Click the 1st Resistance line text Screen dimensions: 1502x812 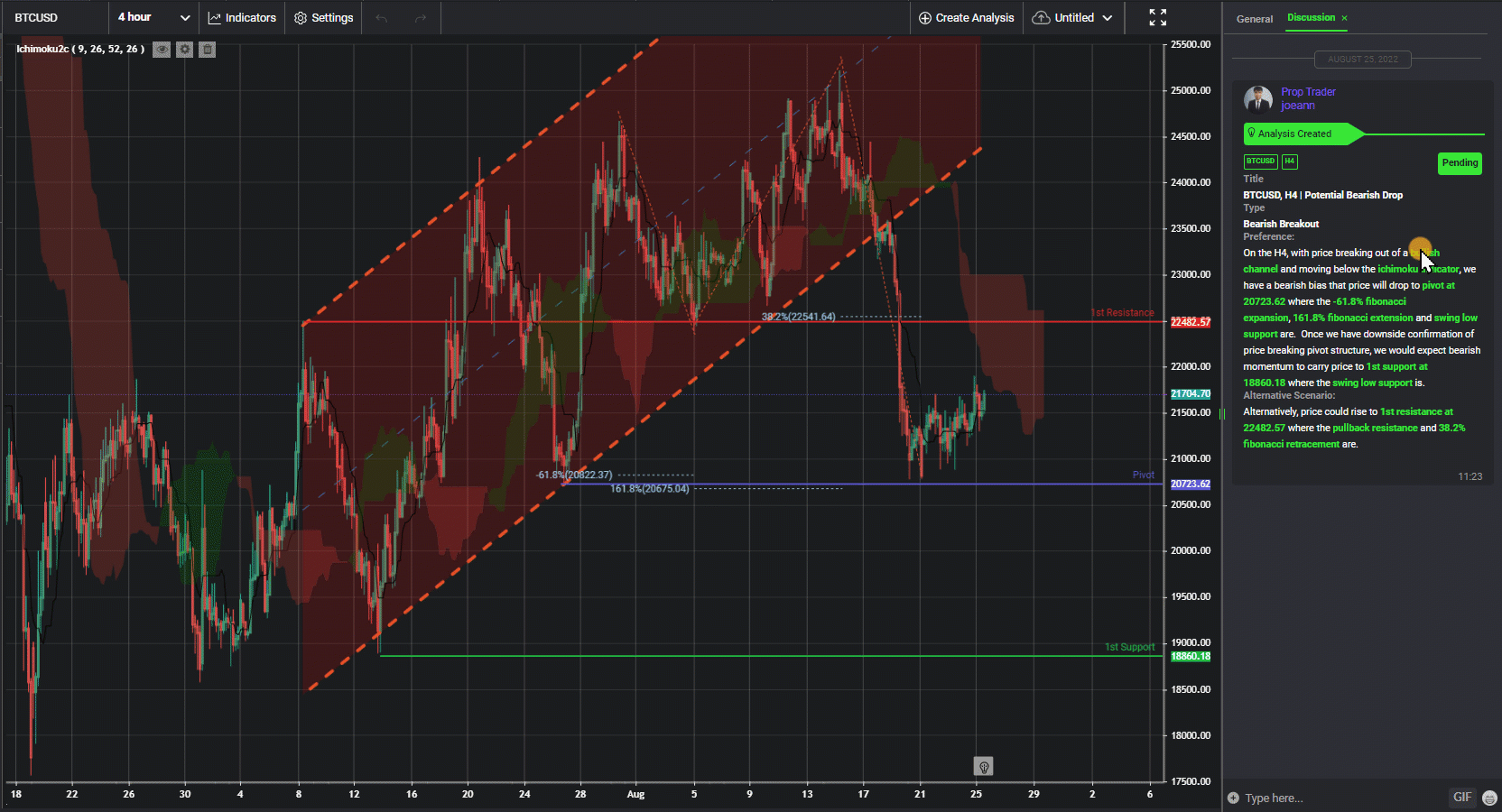click(1122, 313)
